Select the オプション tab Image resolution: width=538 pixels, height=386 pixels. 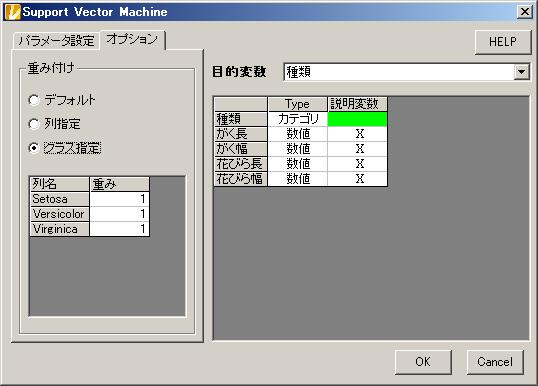pyautogui.click(x=132, y=39)
